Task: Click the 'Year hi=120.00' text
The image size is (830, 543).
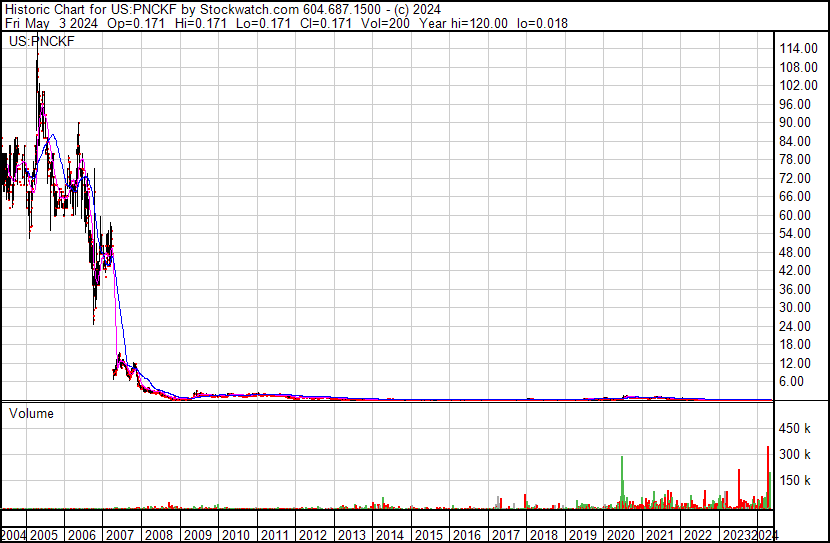Action: point(463,23)
